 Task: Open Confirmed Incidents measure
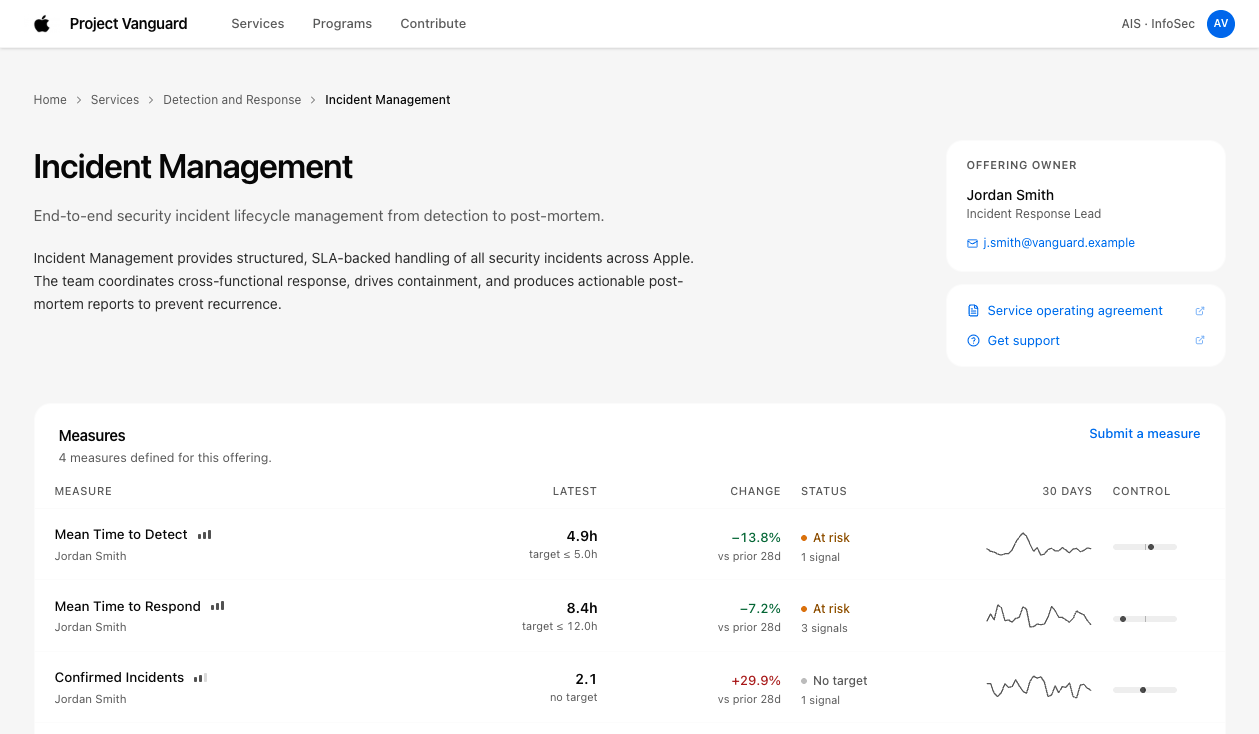click(119, 678)
